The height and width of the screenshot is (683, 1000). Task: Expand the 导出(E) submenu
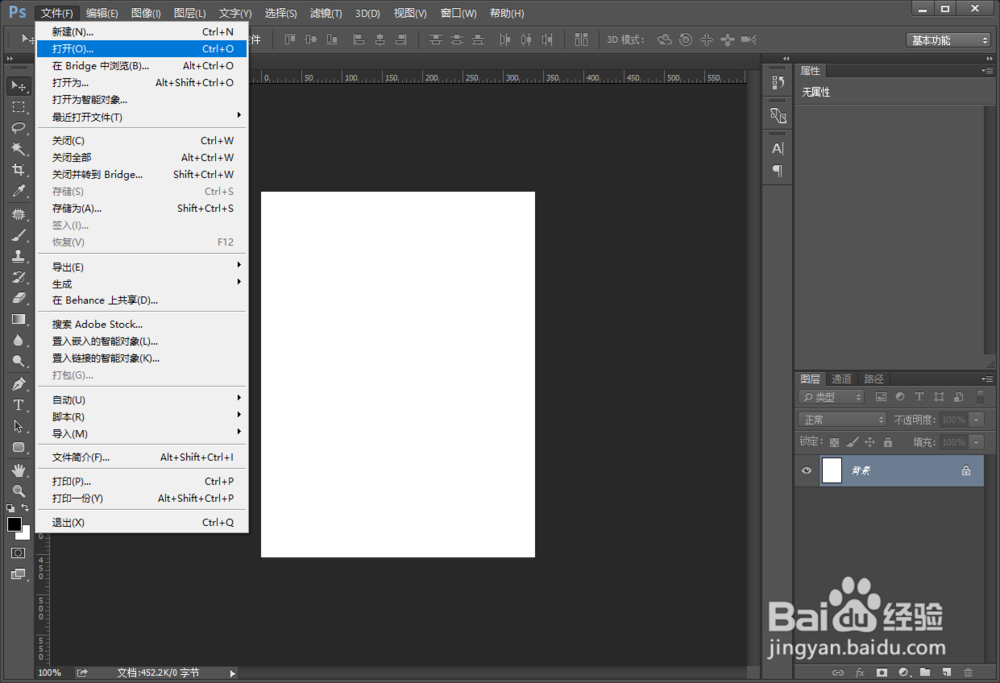point(142,267)
